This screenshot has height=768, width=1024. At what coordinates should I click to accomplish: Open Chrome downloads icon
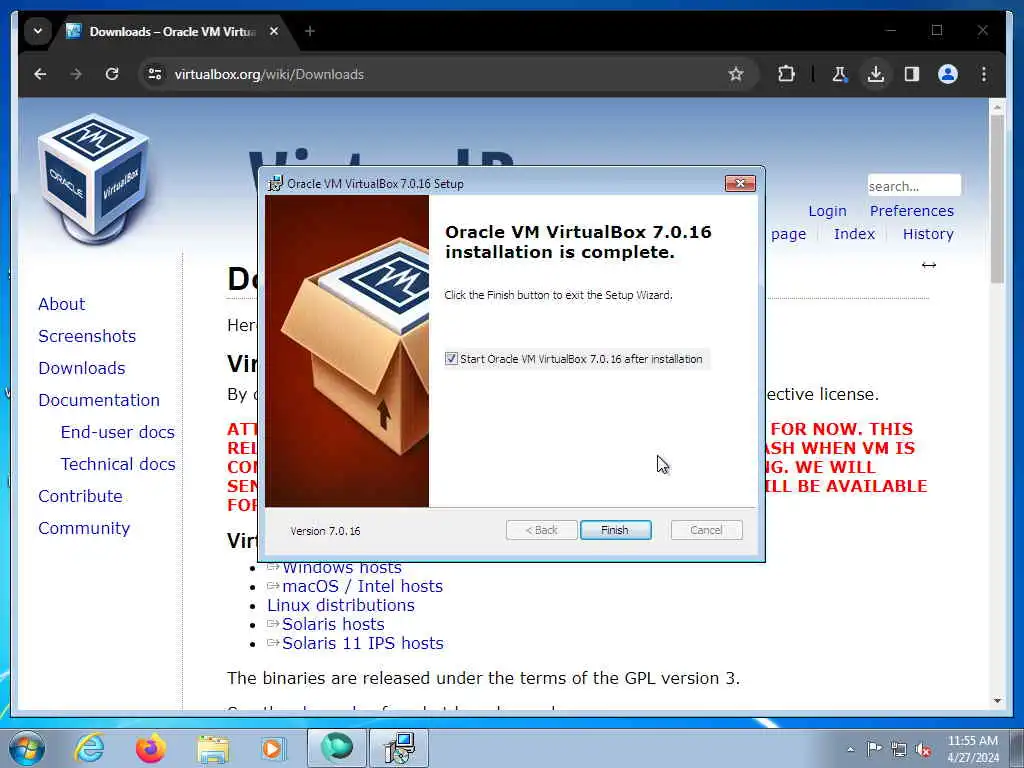(876, 74)
